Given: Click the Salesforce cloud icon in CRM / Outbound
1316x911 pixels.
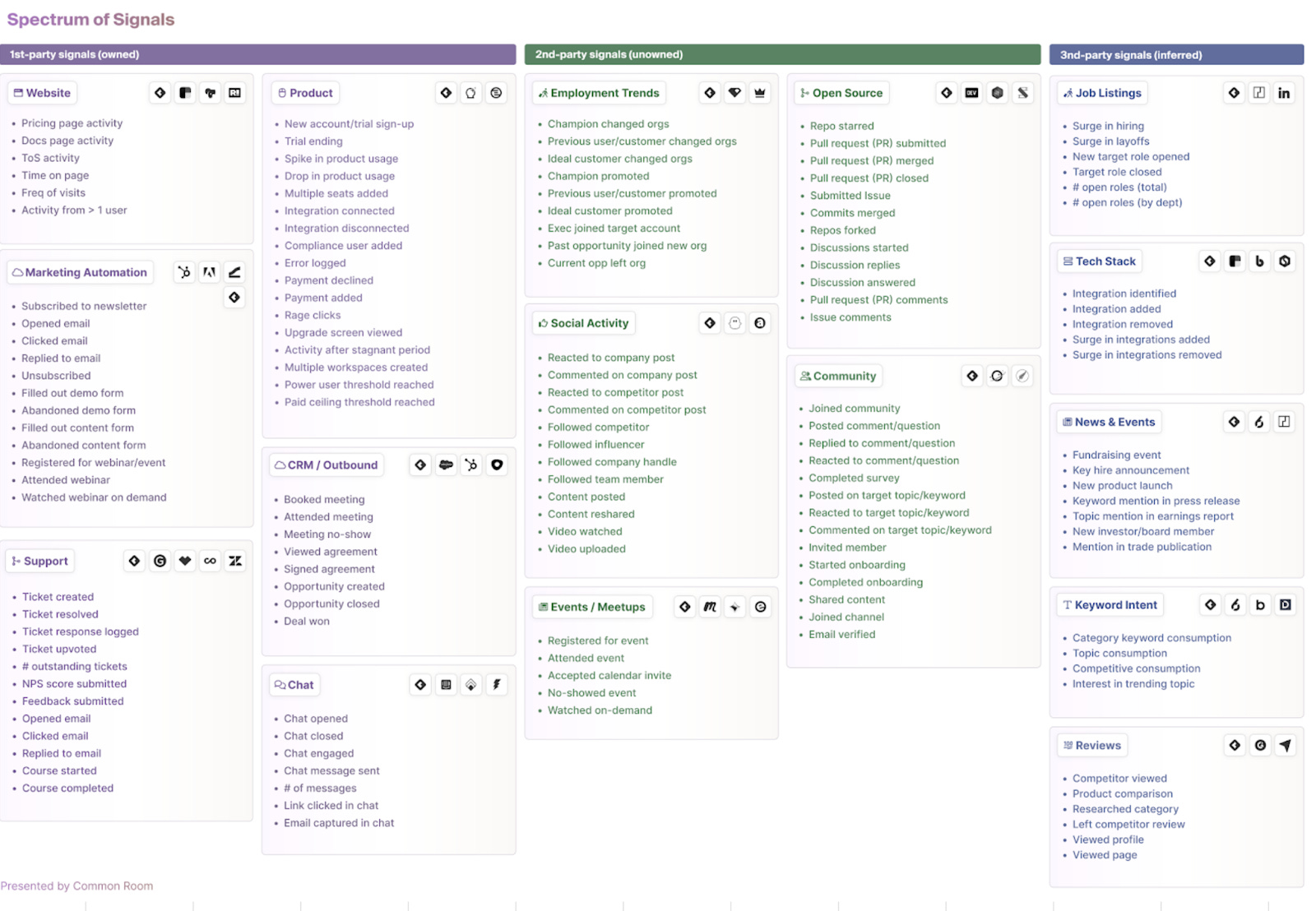Looking at the screenshot, I should (x=446, y=465).
